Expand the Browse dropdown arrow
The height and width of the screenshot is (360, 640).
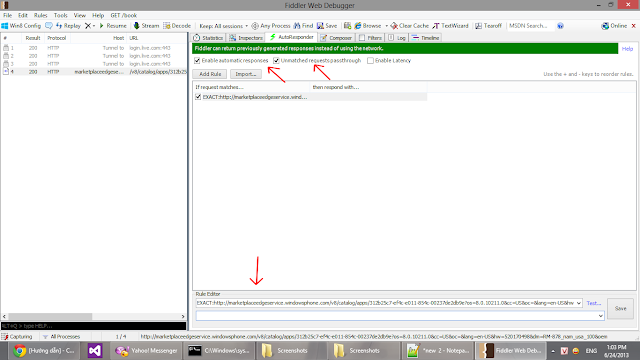tap(386, 26)
